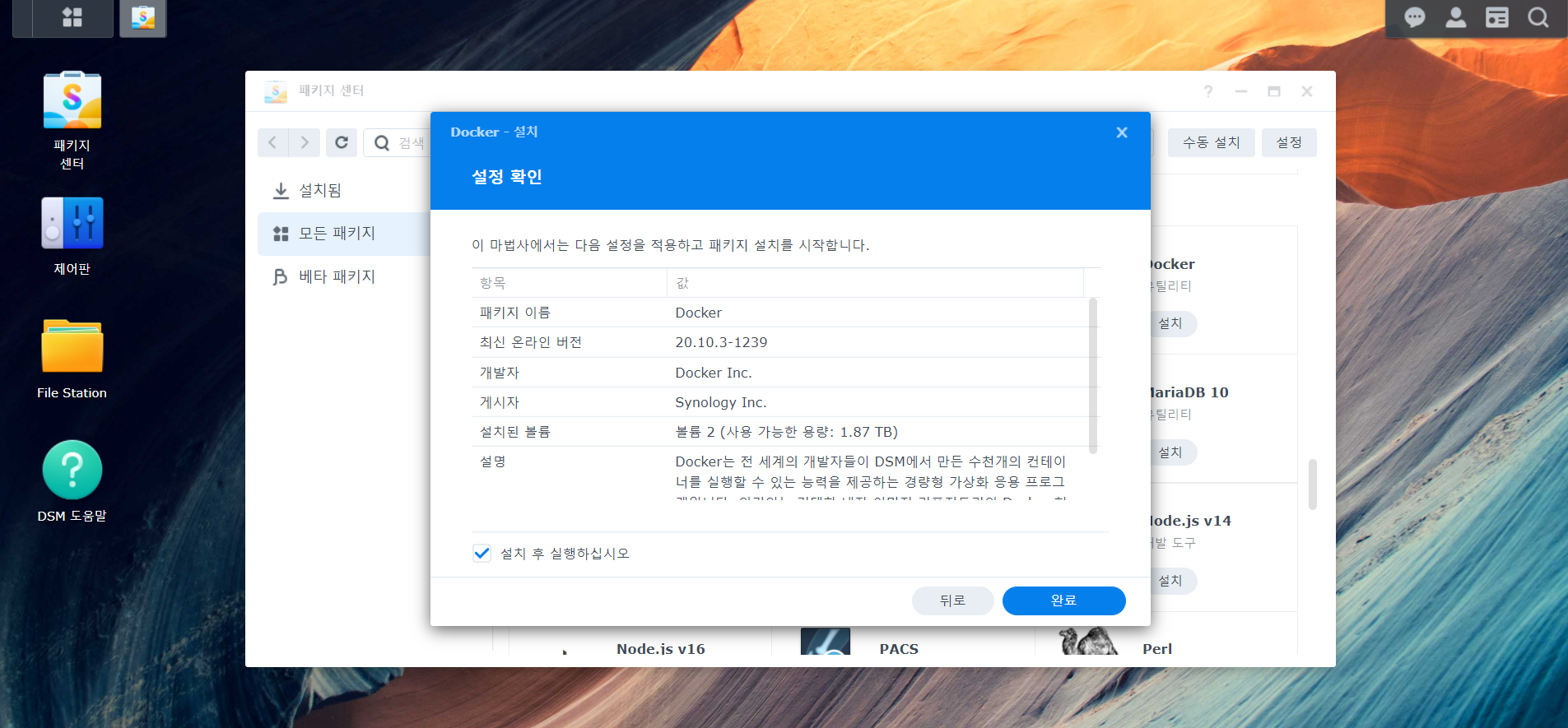Open the DSM 도움말 desktop icon
Viewport: 1568px width, 728px height.
click(72, 482)
